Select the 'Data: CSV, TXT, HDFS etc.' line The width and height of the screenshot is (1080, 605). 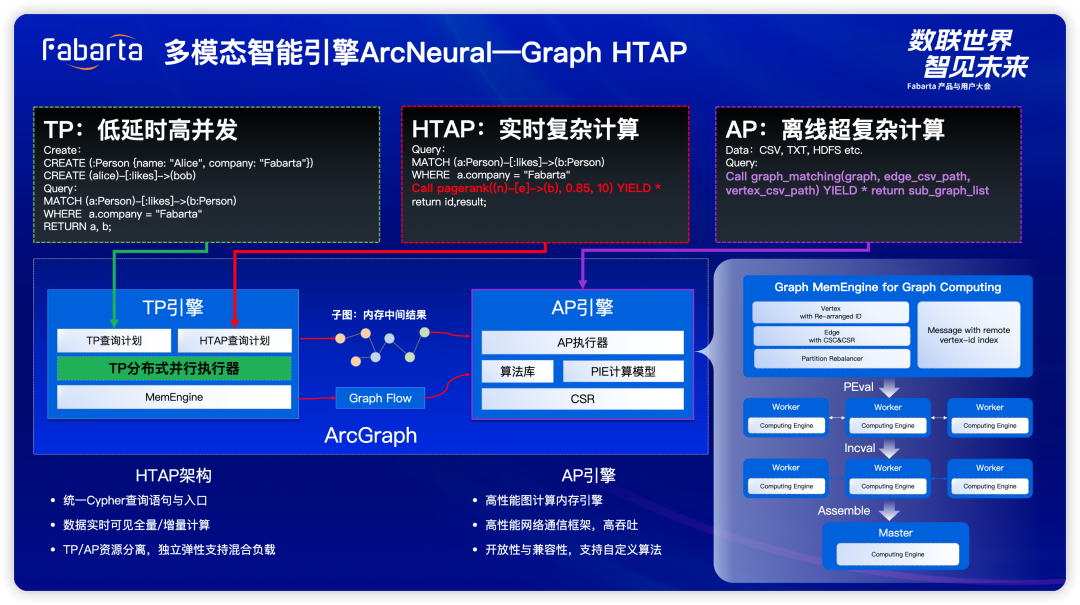pos(793,150)
